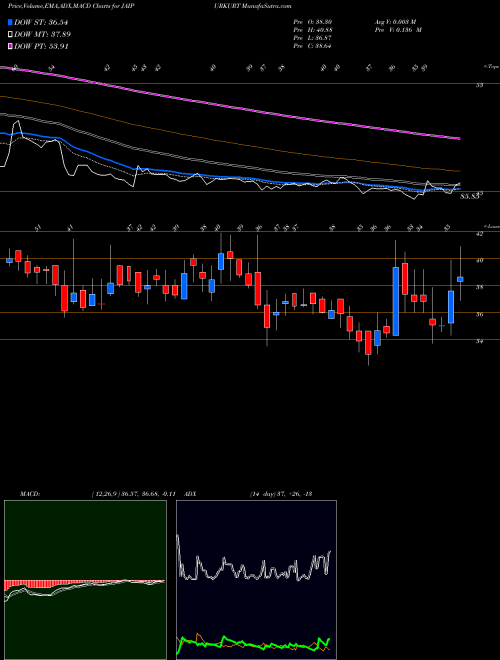Click the 40 price axis label
Viewport: 500px width, 660px height.
pyautogui.click(x=479, y=261)
